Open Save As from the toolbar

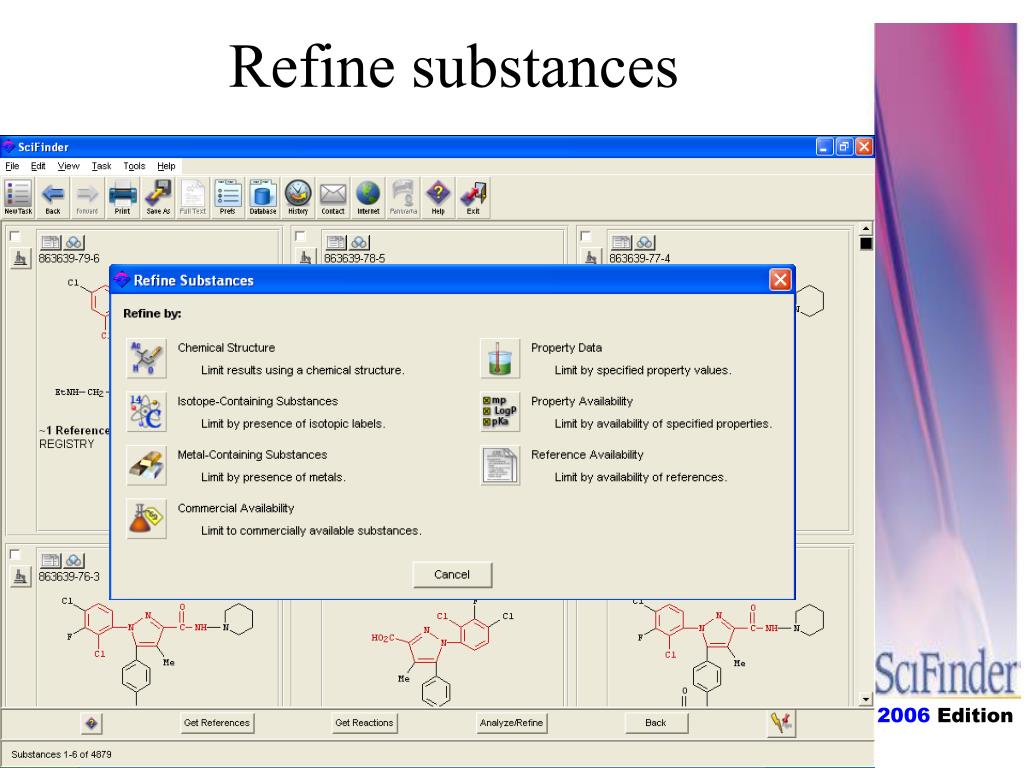click(x=158, y=197)
